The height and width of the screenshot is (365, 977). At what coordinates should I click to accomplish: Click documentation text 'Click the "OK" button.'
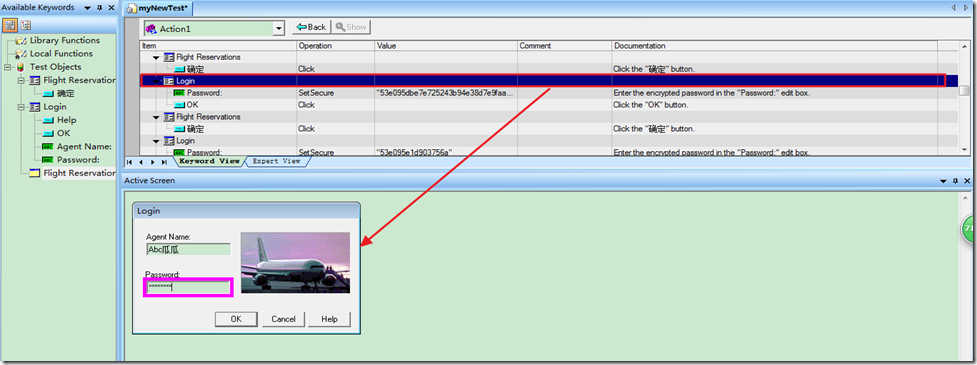(x=651, y=105)
